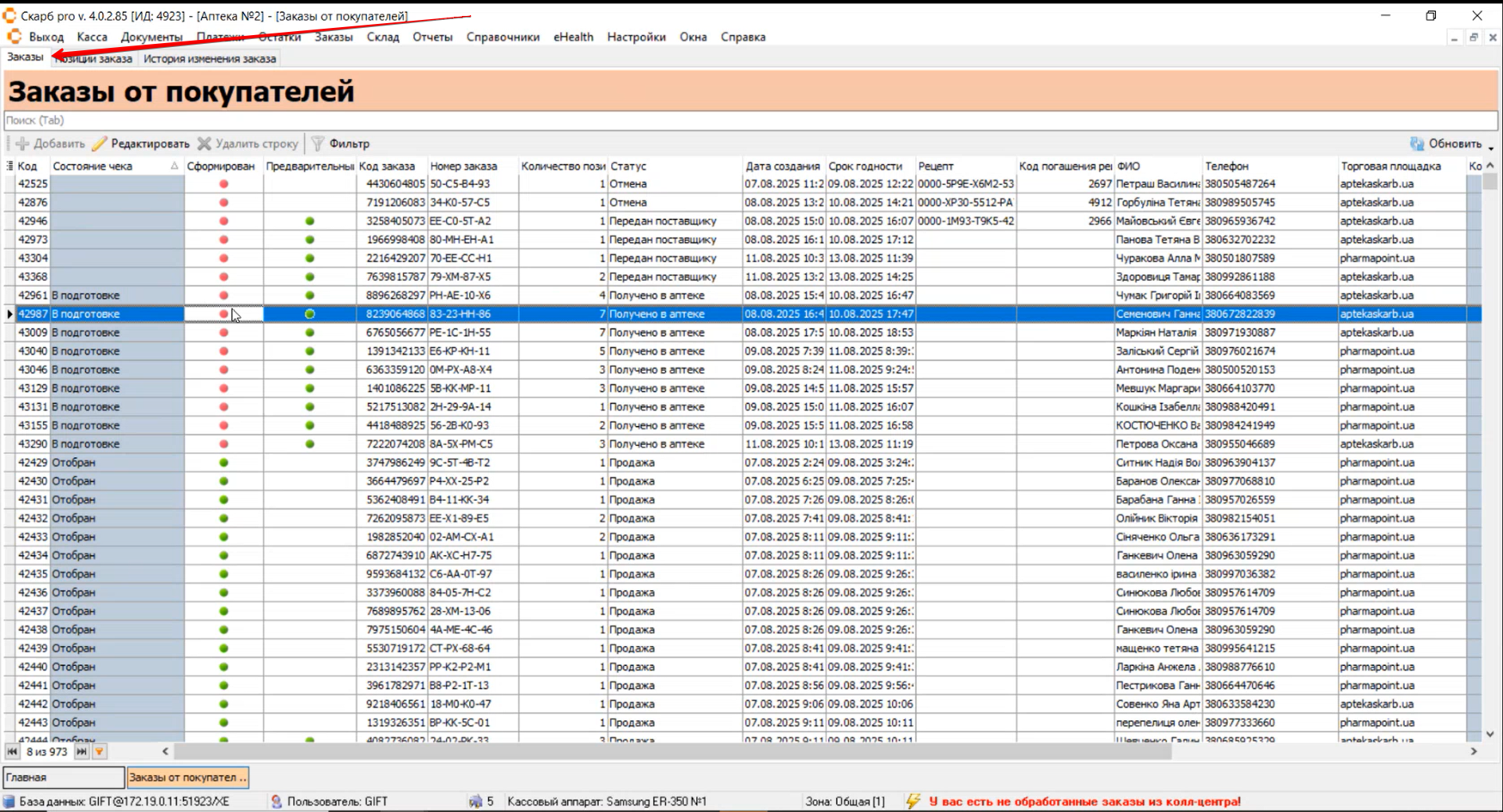Image resolution: width=1503 pixels, height=812 pixels.
Task: Click green Сформирован indicator for order 42429
Action: (x=224, y=463)
